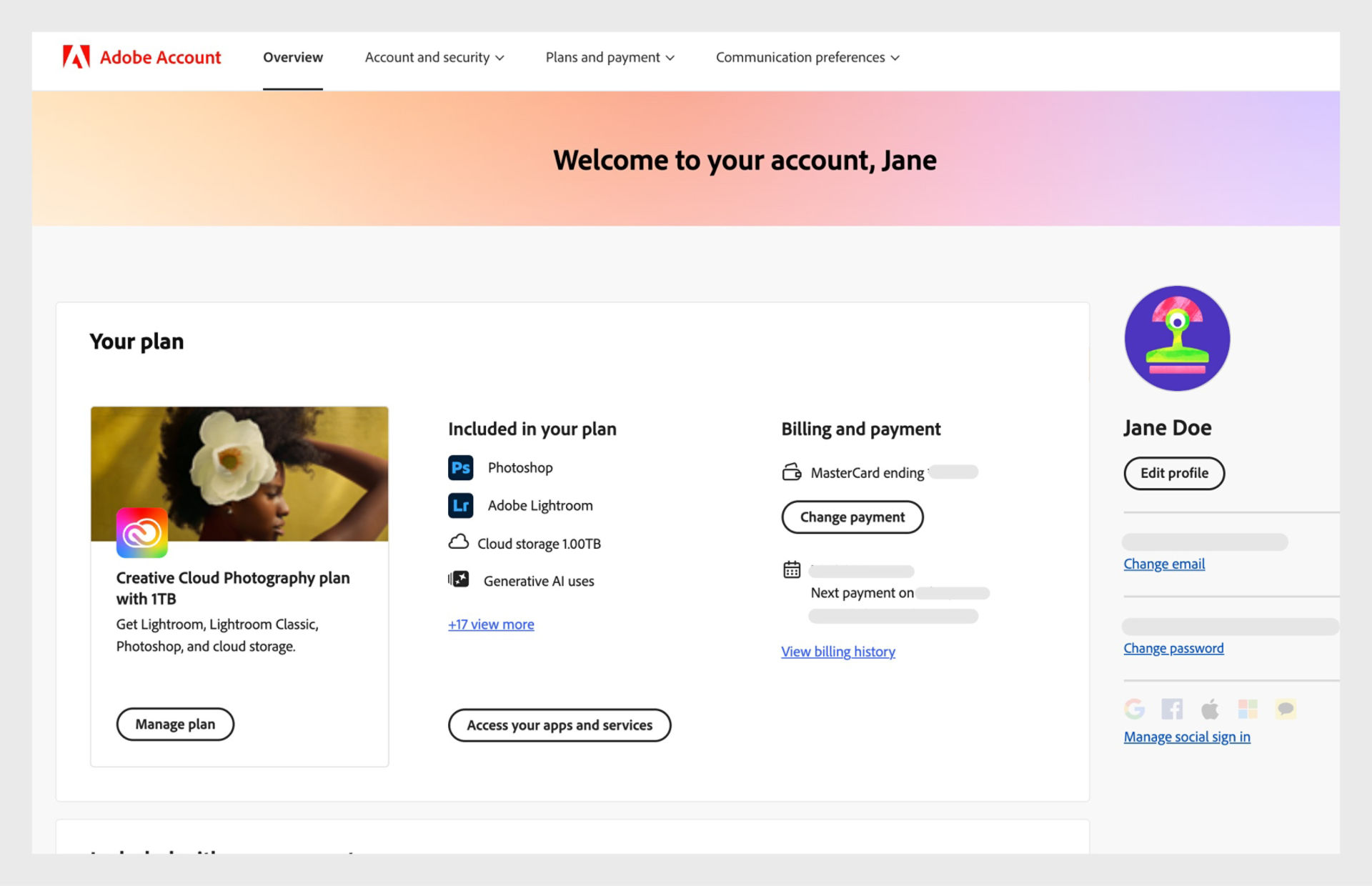
Task: Click the Apple sign-in icon
Action: coord(1210,709)
